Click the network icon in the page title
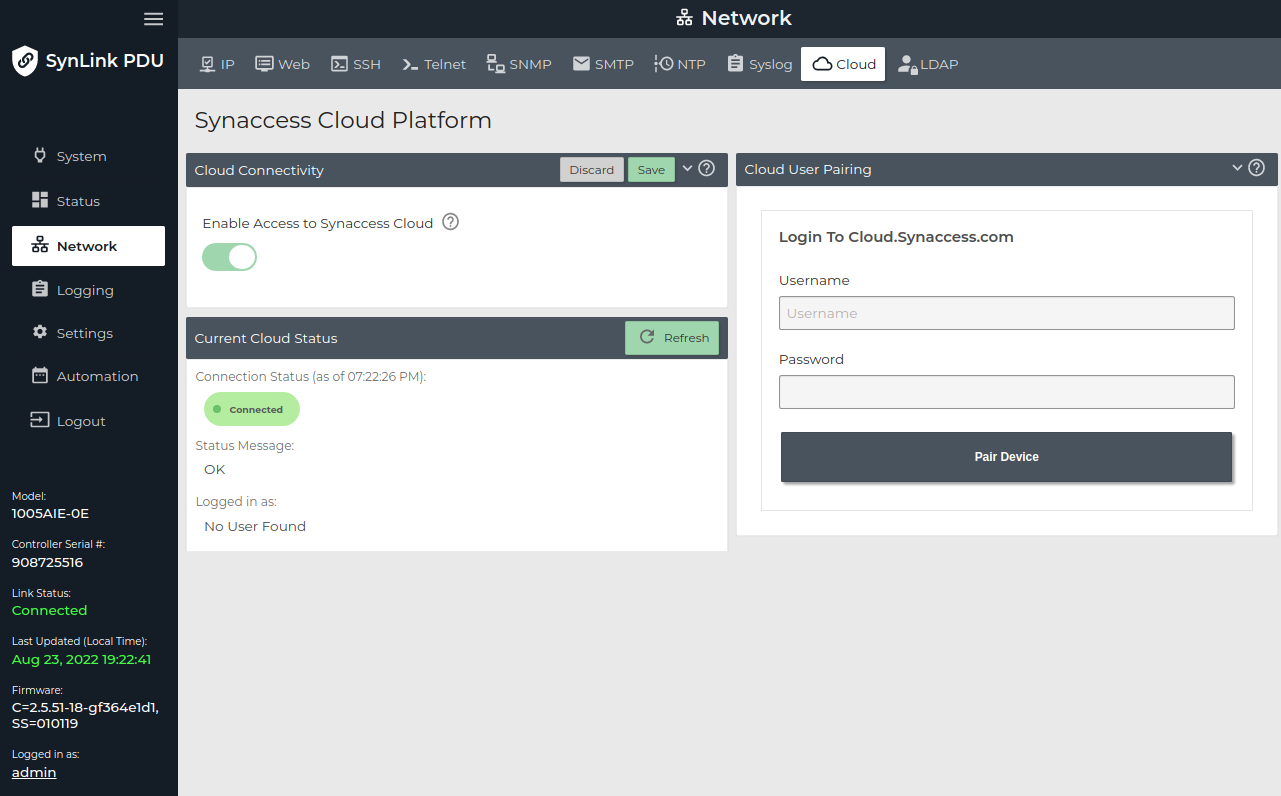Image resolution: width=1281 pixels, height=796 pixels. 685,18
